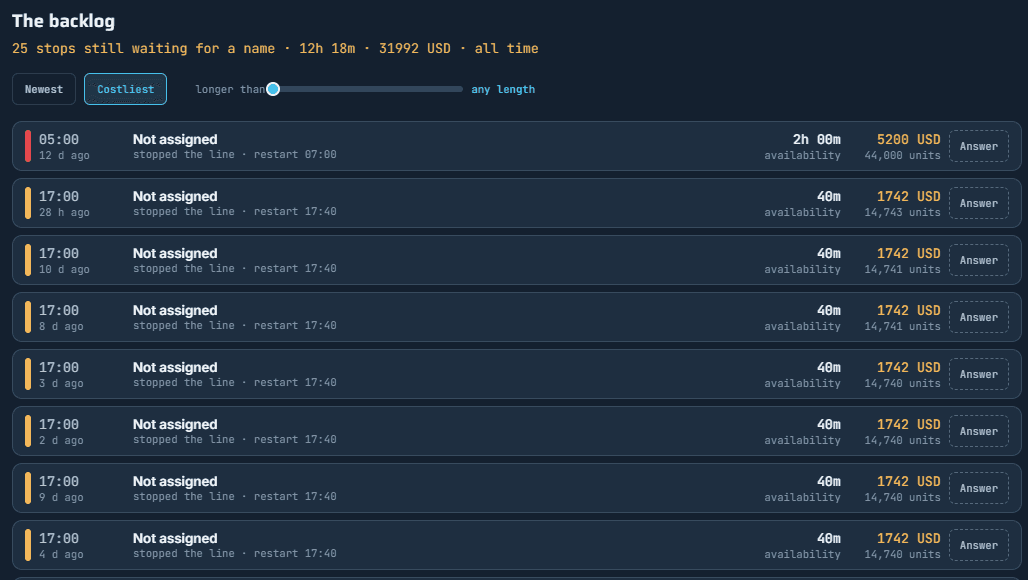Click 14,741 units in the 10 d ago row
The width and height of the screenshot is (1028, 580).
click(x=902, y=269)
